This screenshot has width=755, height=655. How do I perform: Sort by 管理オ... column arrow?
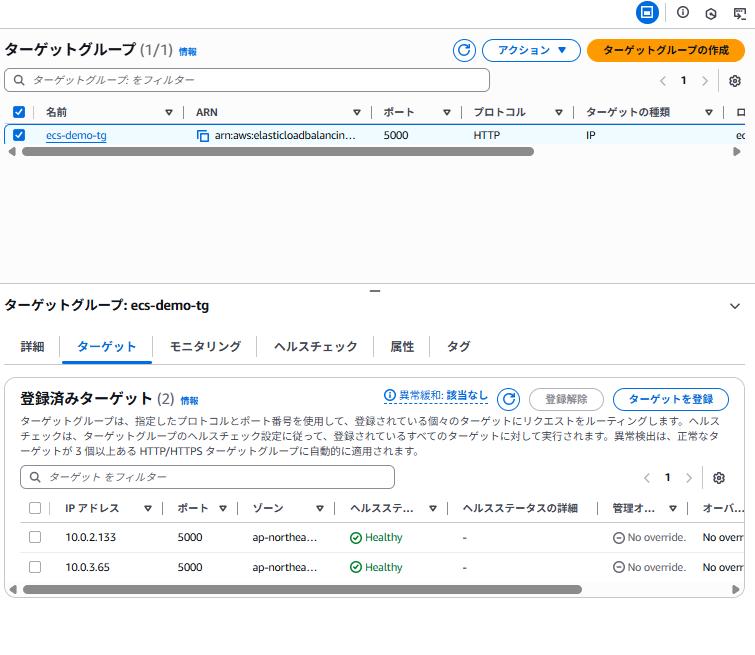(673, 508)
